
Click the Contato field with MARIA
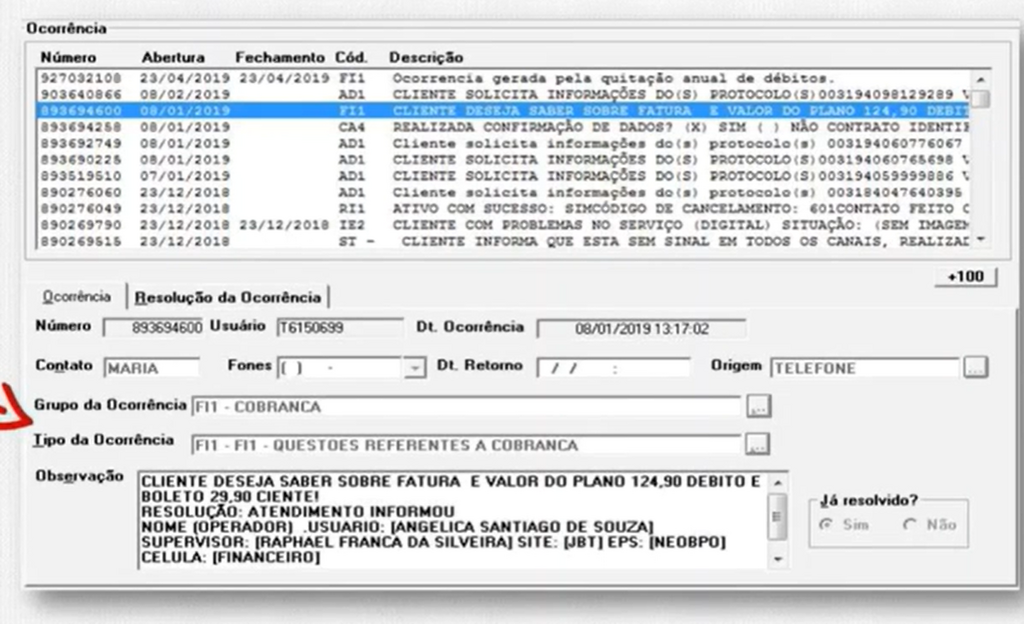(152, 368)
